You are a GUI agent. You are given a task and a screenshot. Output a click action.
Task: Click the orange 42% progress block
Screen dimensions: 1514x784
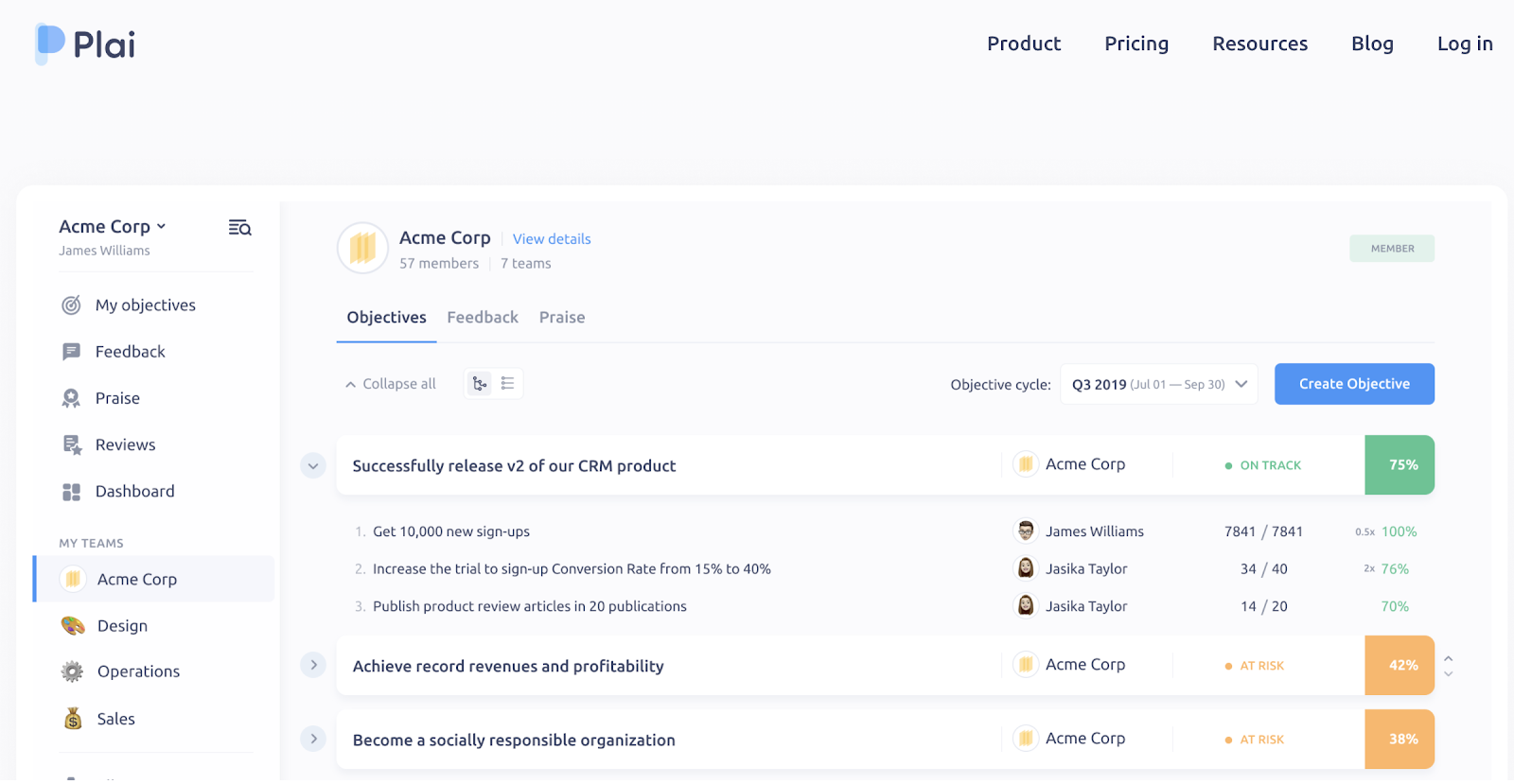coord(1400,666)
